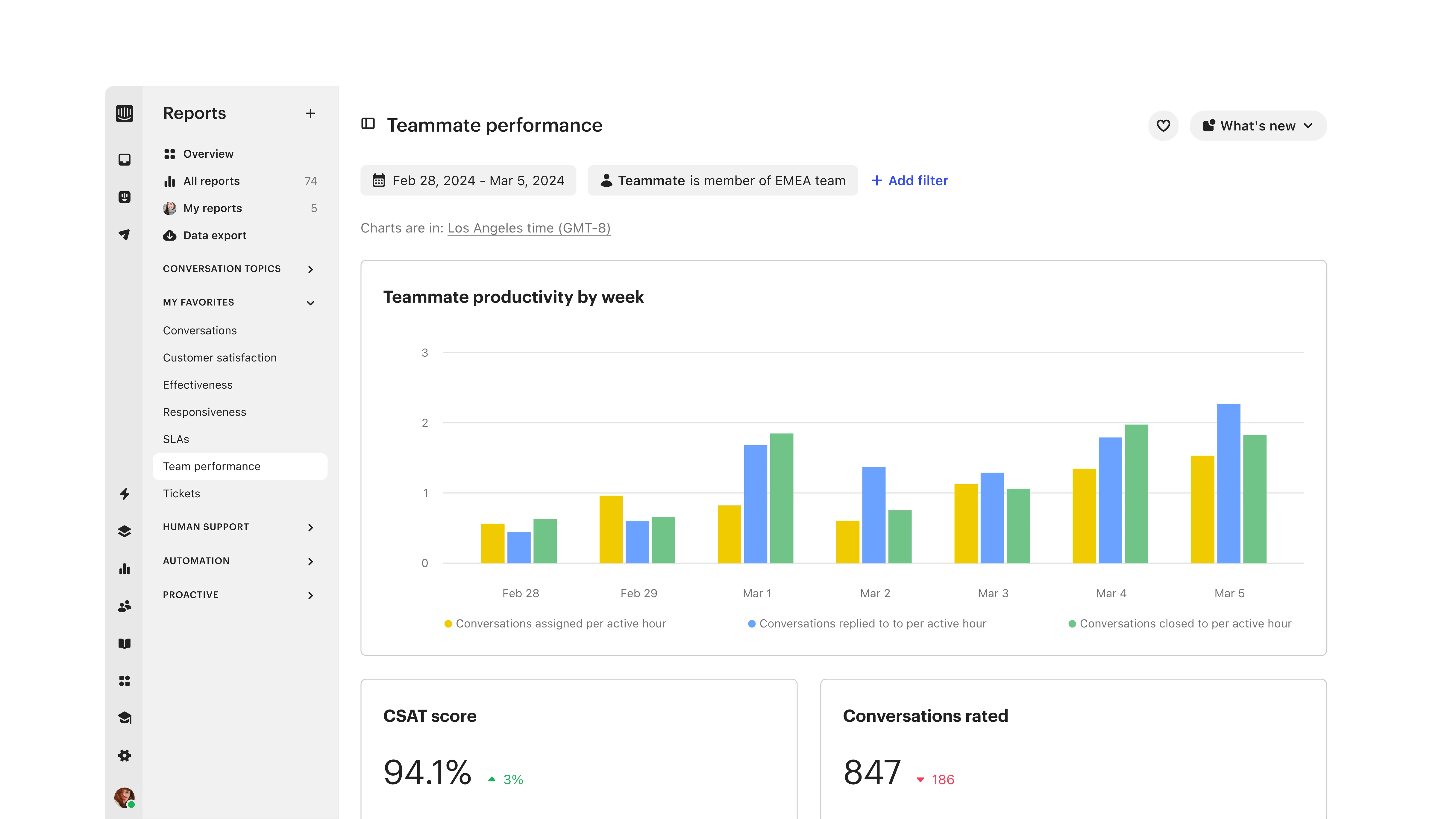Viewport: 1456px width, 819px height.
Task: Select Team performance in favorites list
Action: pos(211,466)
